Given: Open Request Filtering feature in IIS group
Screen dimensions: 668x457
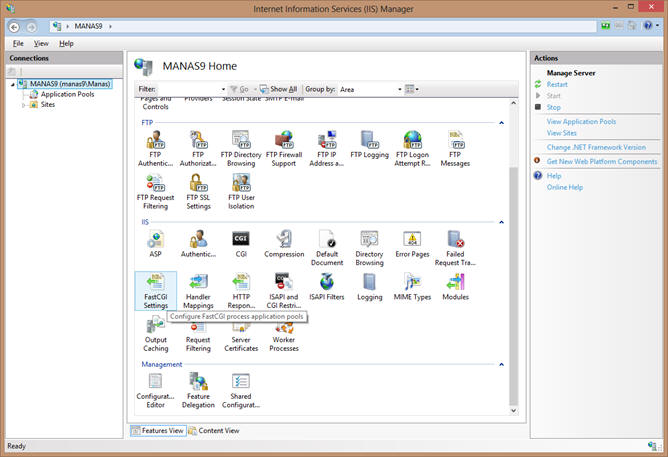Looking at the screenshot, I should 198,338.
